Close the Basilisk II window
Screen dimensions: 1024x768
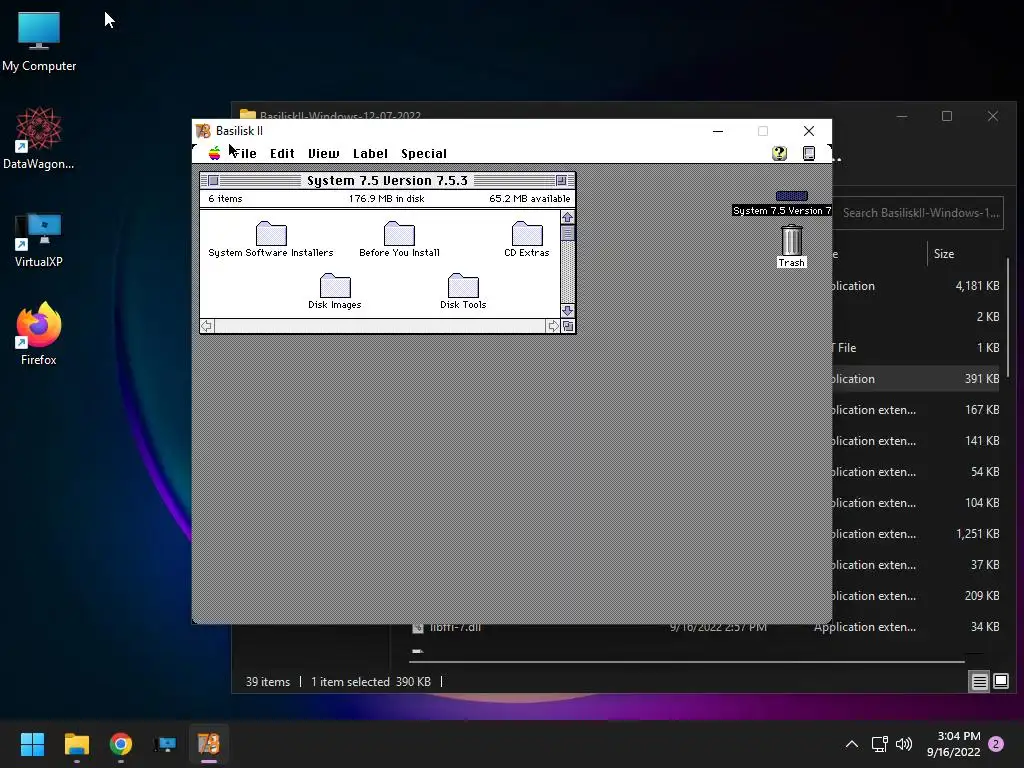coord(808,131)
